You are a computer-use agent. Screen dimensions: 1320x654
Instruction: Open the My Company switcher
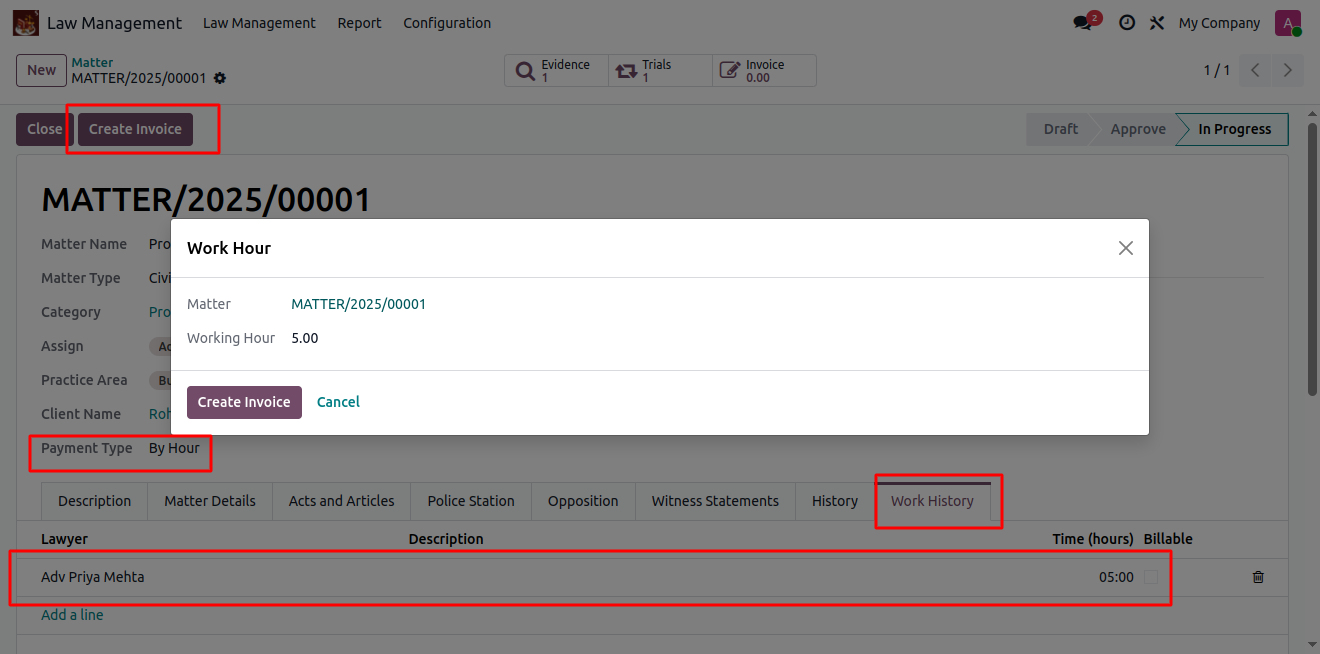tap(1219, 23)
